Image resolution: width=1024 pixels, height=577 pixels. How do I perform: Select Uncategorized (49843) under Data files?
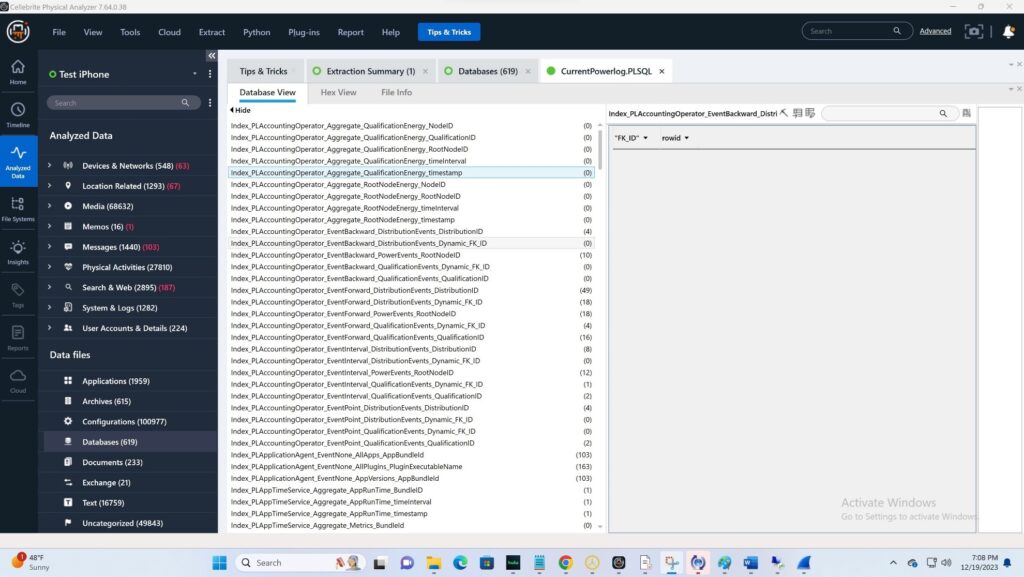point(122,523)
